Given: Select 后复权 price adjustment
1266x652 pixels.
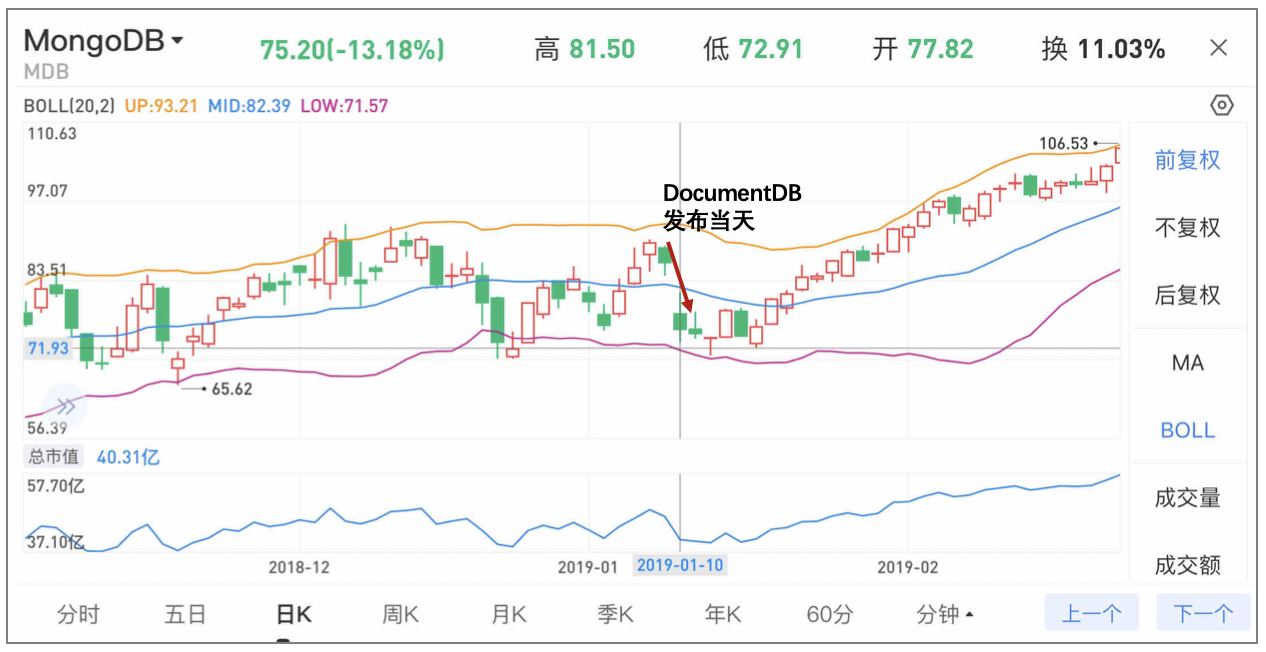Looking at the screenshot, I should 1188,295.
